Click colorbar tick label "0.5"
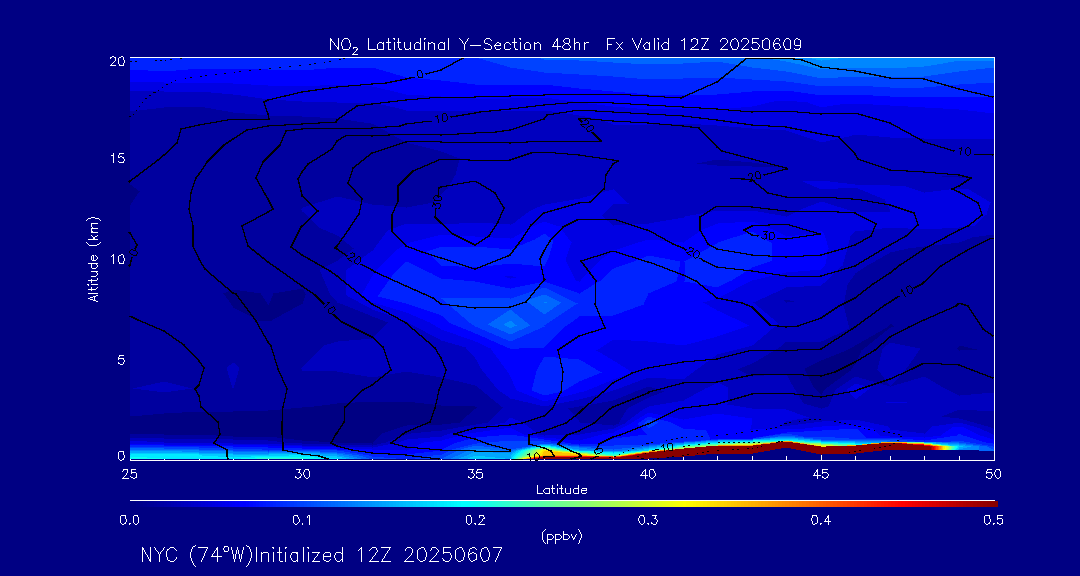The height and width of the screenshot is (576, 1080). (994, 522)
